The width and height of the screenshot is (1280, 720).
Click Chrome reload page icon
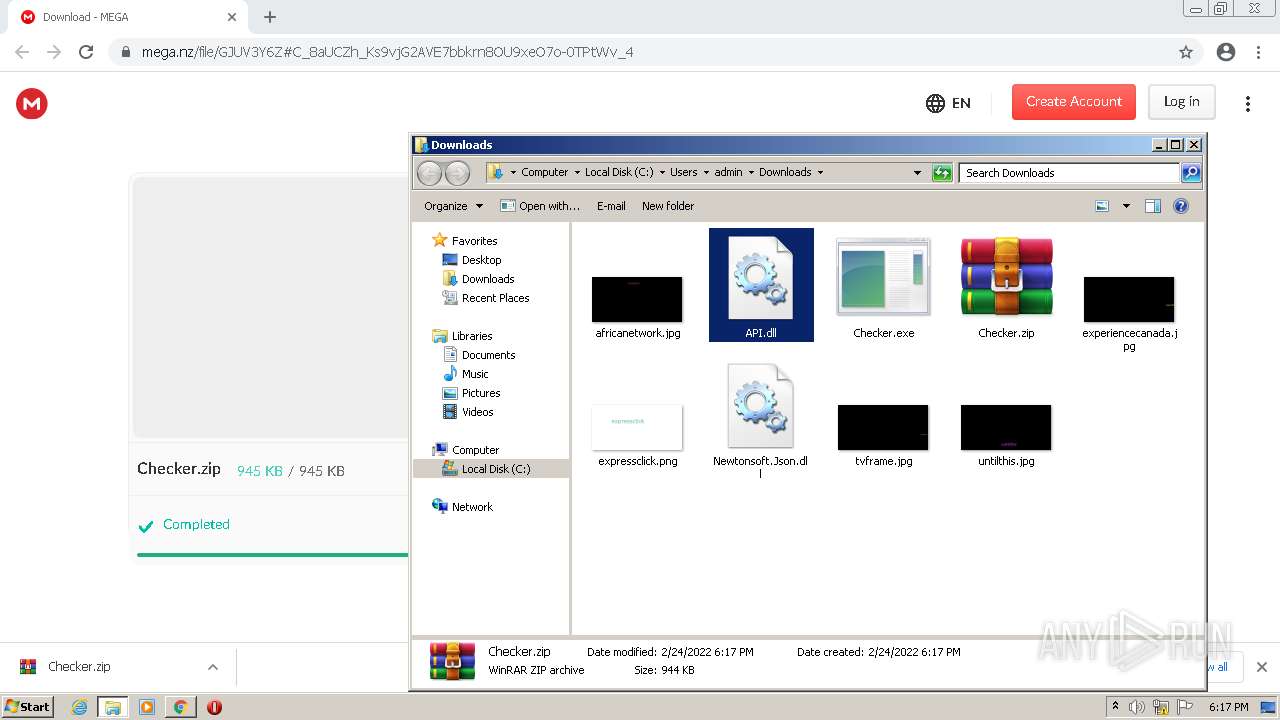click(86, 52)
